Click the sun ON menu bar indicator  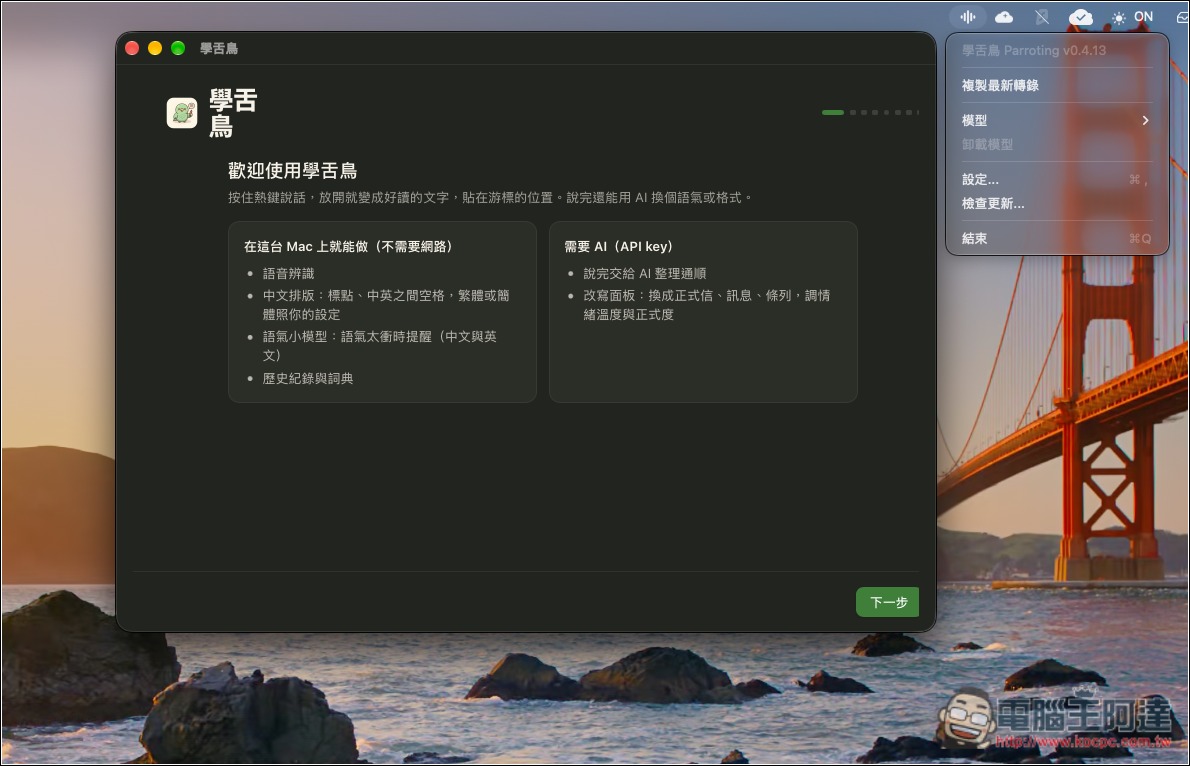point(1132,17)
